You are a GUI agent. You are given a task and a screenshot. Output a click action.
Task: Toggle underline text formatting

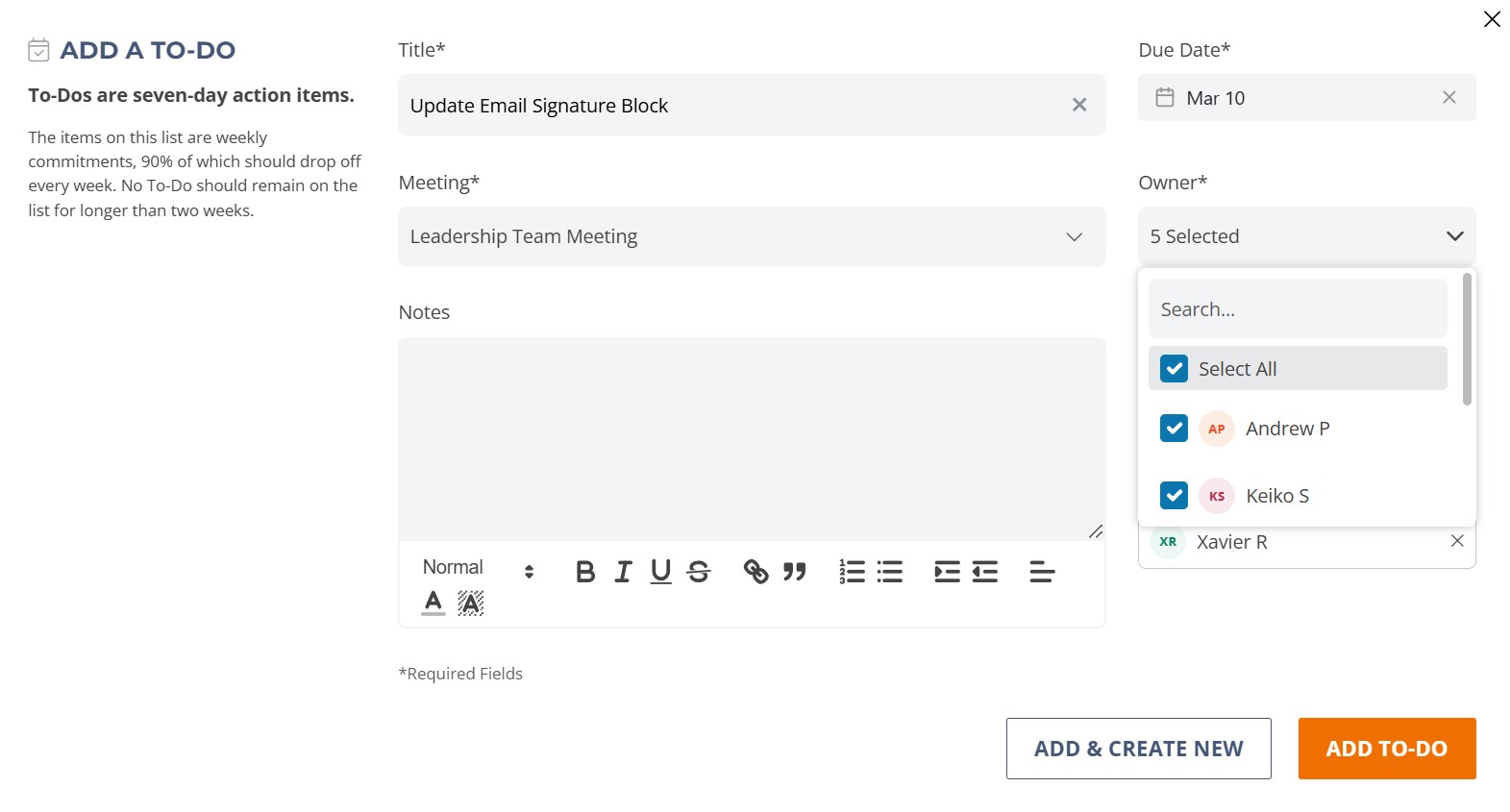click(x=660, y=572)
